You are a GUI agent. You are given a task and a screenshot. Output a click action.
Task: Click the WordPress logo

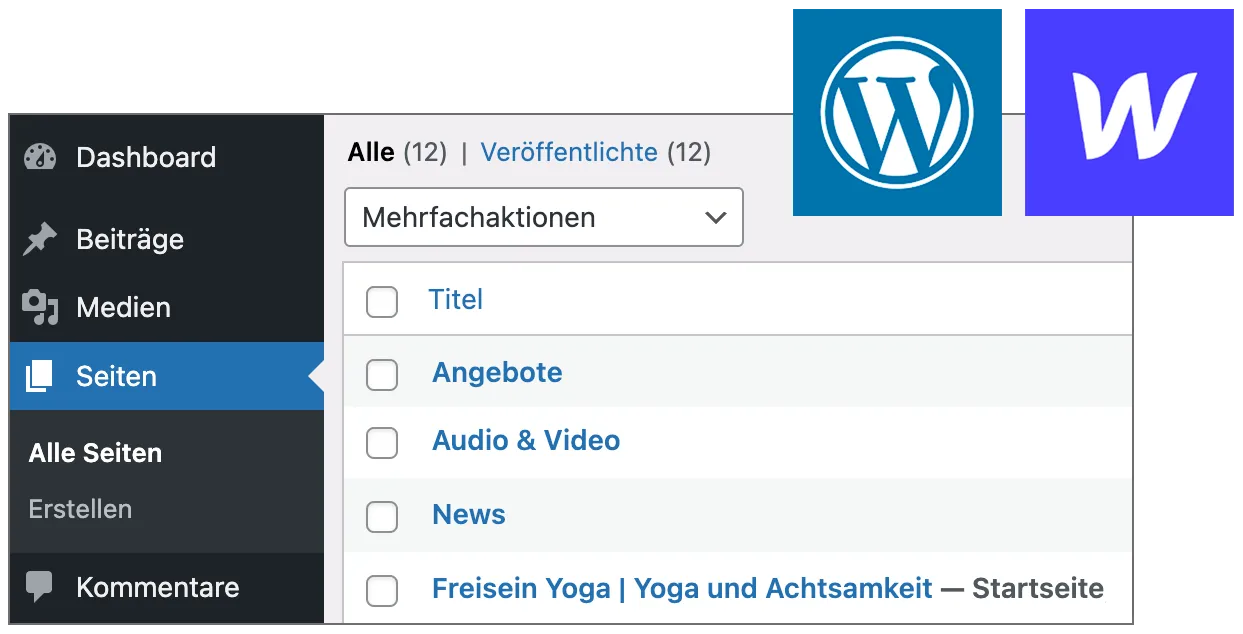point(896,112)
